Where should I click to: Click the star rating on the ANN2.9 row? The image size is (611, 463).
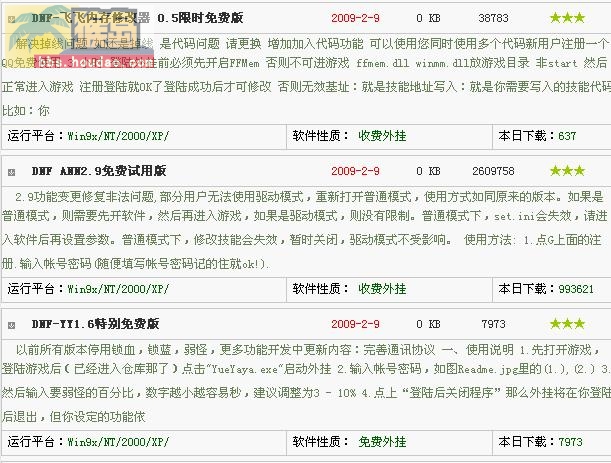pyautogui.click(x=567, y=171)
